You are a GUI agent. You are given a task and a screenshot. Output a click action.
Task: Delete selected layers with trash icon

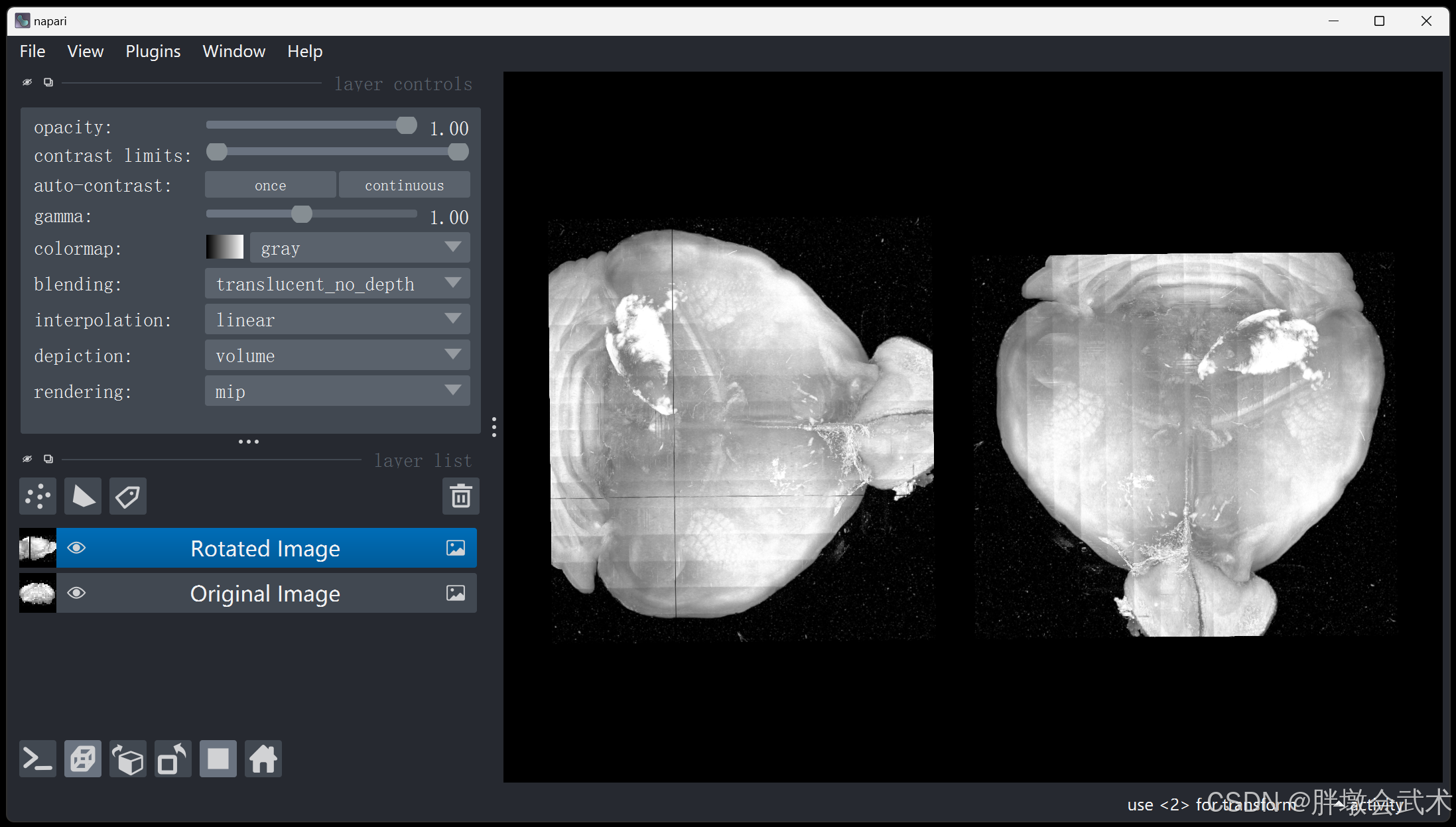460,496
